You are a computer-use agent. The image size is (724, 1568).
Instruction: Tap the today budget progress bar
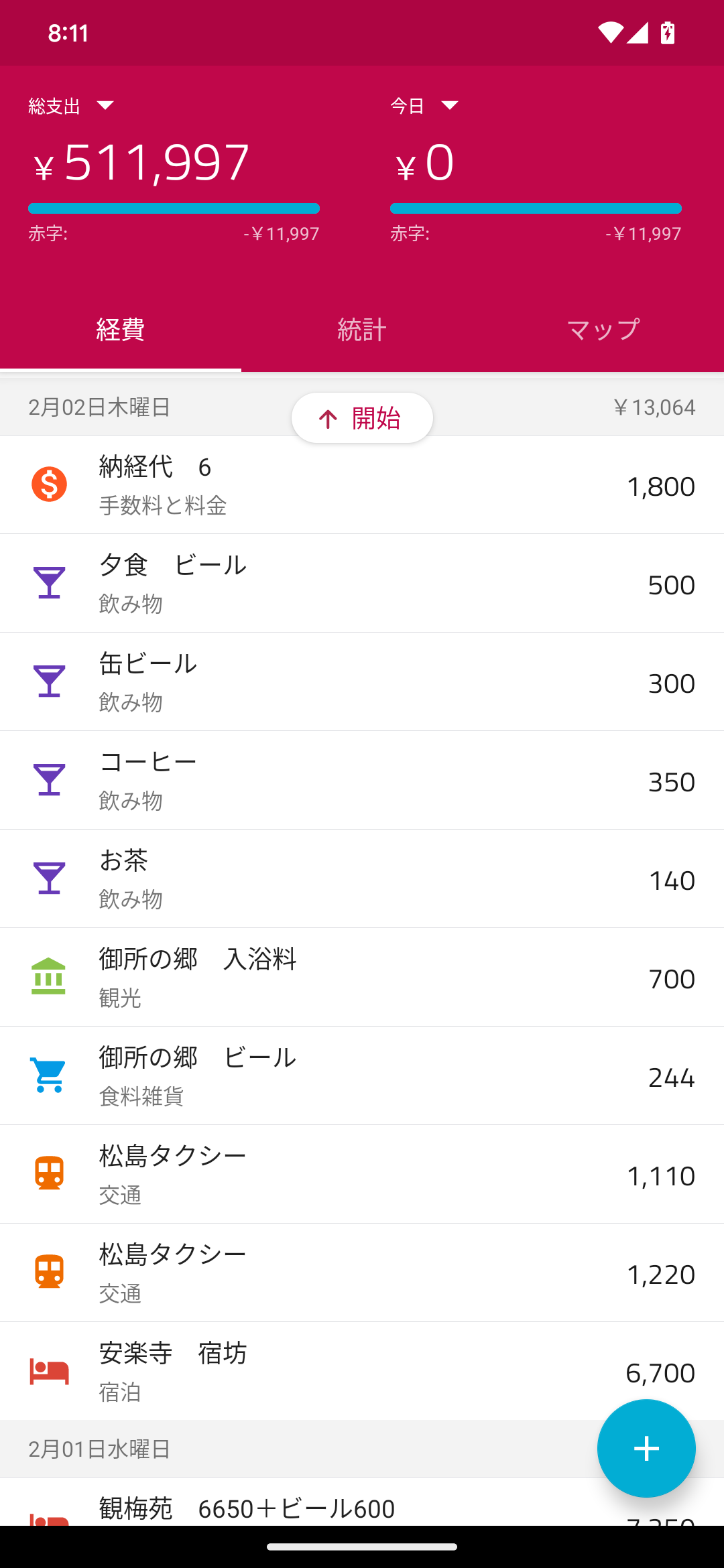[536, 208]
